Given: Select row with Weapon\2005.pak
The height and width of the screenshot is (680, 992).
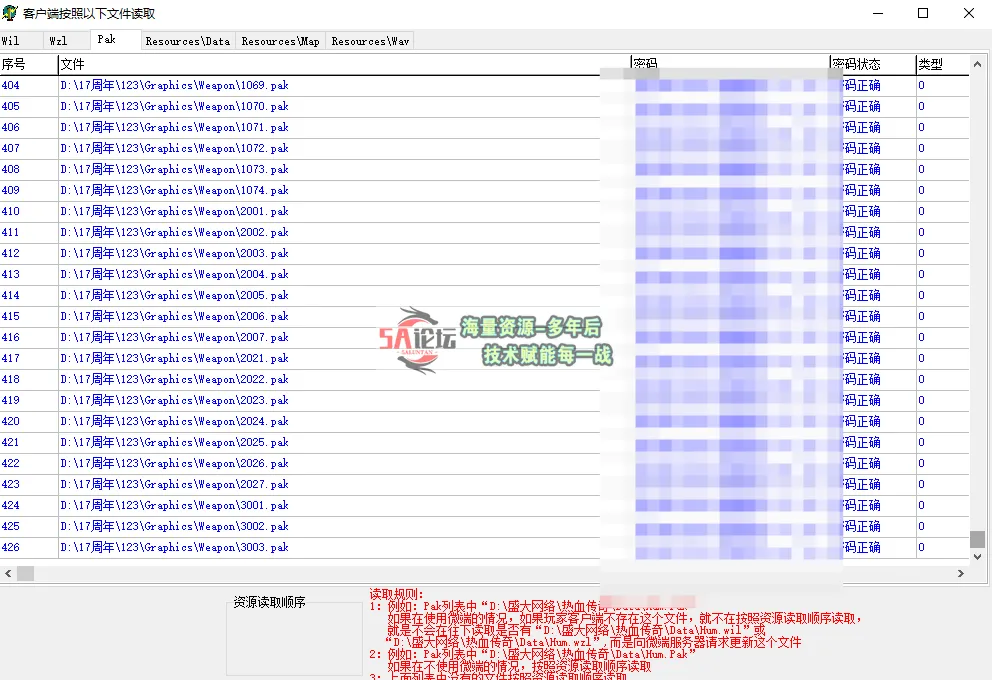Looking at the screenshot, I should [x=485, y=295].
